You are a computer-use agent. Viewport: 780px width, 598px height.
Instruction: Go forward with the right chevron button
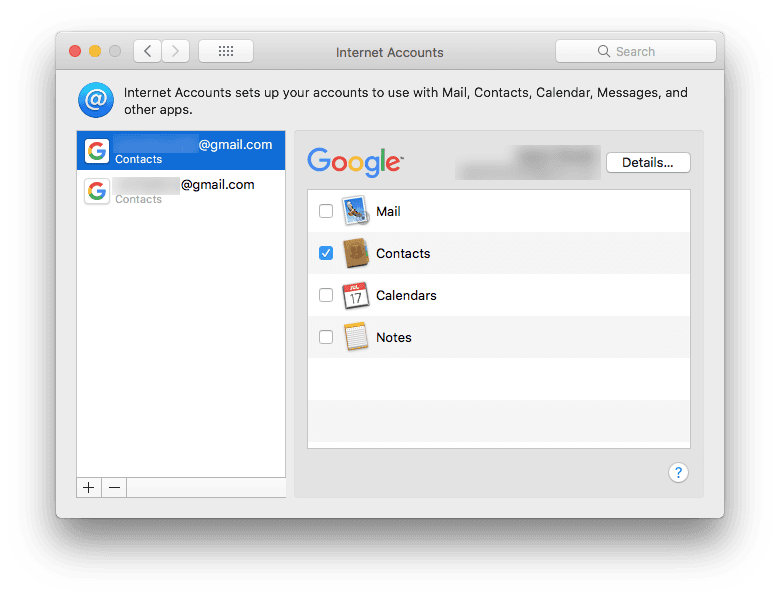point(175,51)
